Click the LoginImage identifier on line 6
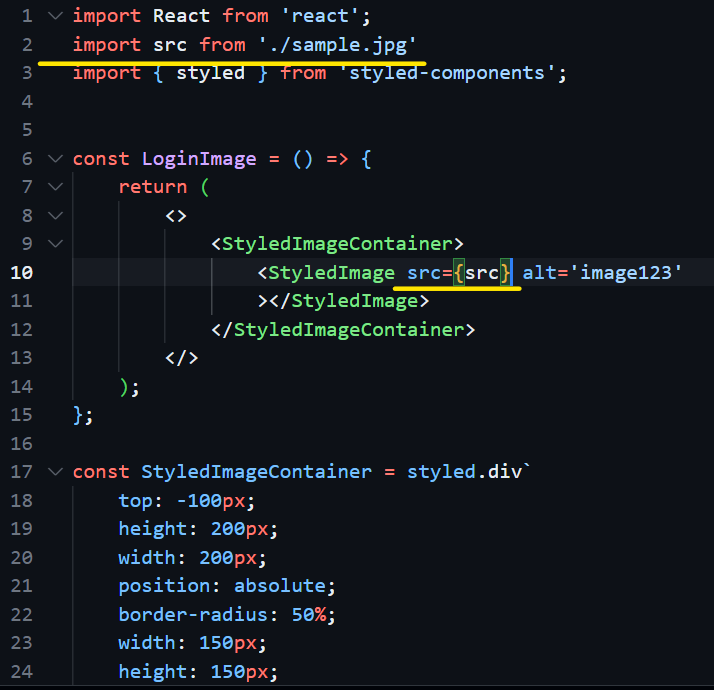This screenshot has width=714, height=690. tap(199, 159)
